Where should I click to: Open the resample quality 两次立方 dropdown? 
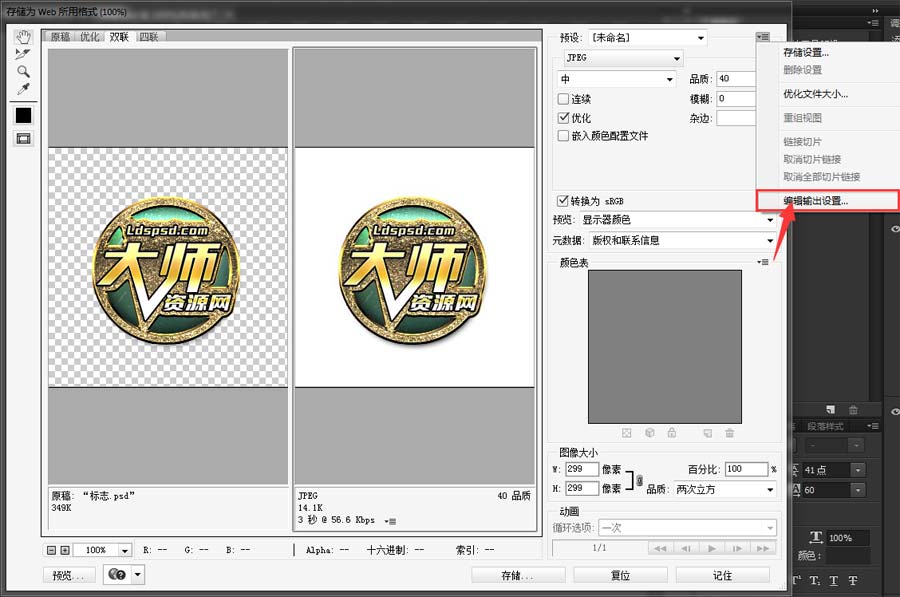pyautogui.click(x=724, y=490)
